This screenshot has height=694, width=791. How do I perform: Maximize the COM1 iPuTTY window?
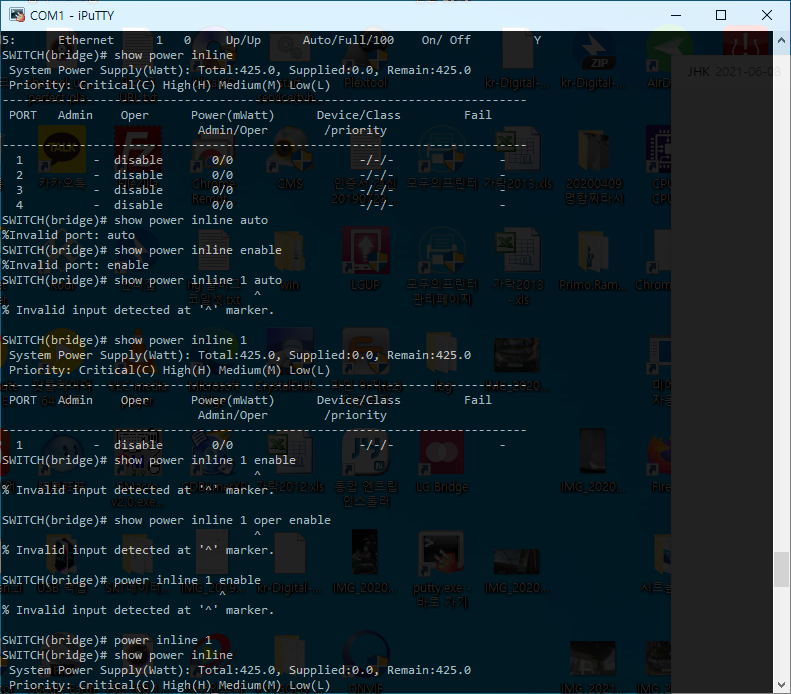tap(720, 15)
